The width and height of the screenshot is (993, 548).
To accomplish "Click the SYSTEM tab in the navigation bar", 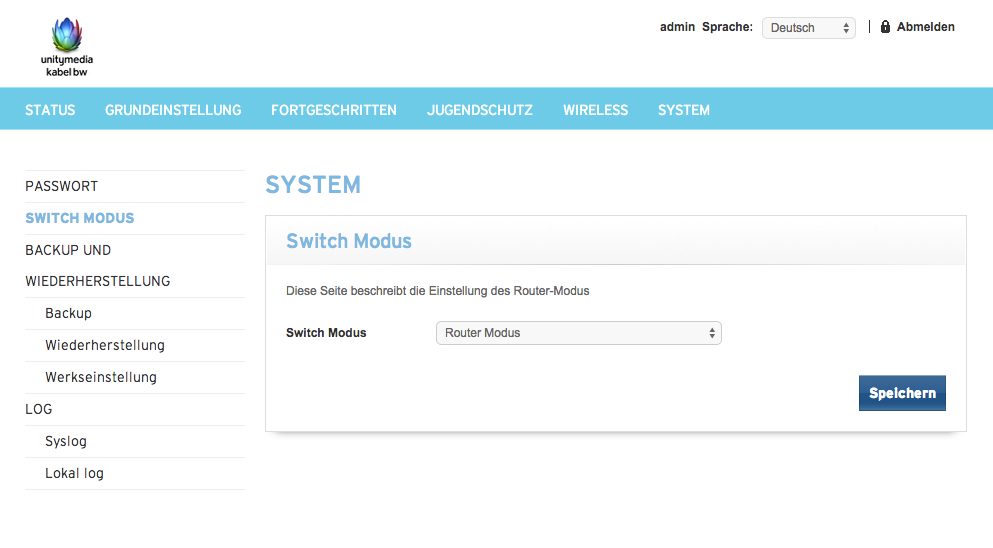I will pos(684,110).
